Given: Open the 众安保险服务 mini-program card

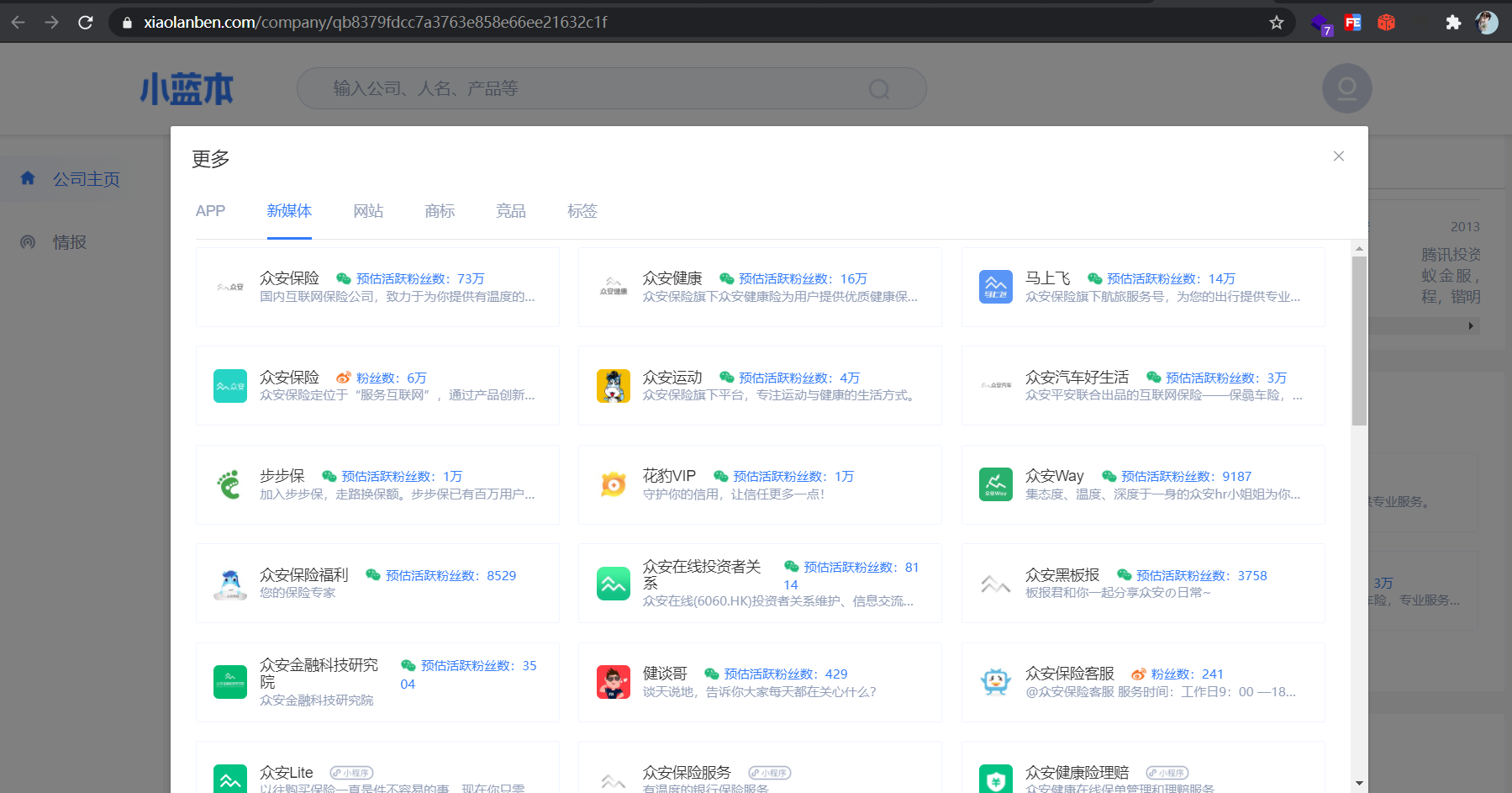Looking at the screenshot, I should click(x=760, y=767).
